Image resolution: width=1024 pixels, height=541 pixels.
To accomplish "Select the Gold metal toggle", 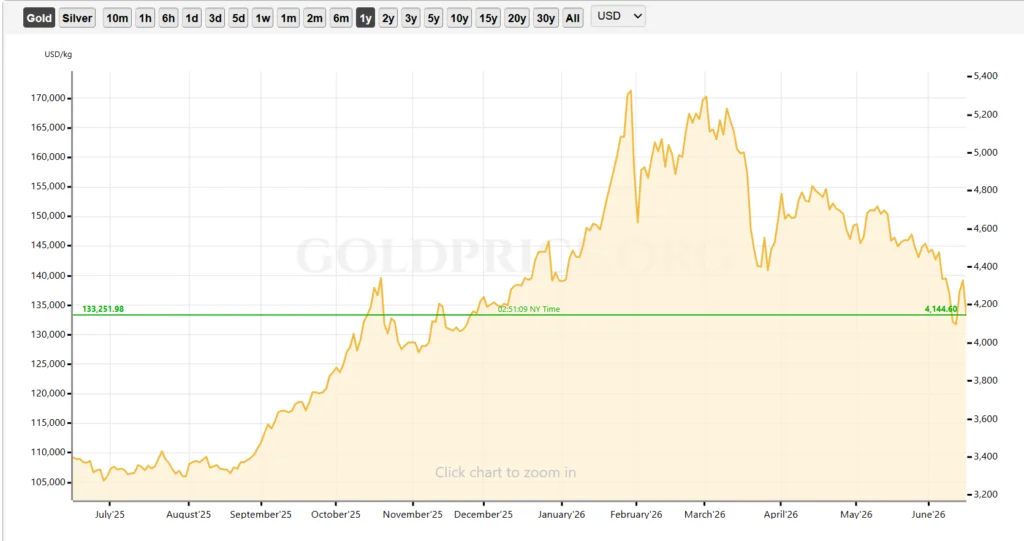I will 39,18.
